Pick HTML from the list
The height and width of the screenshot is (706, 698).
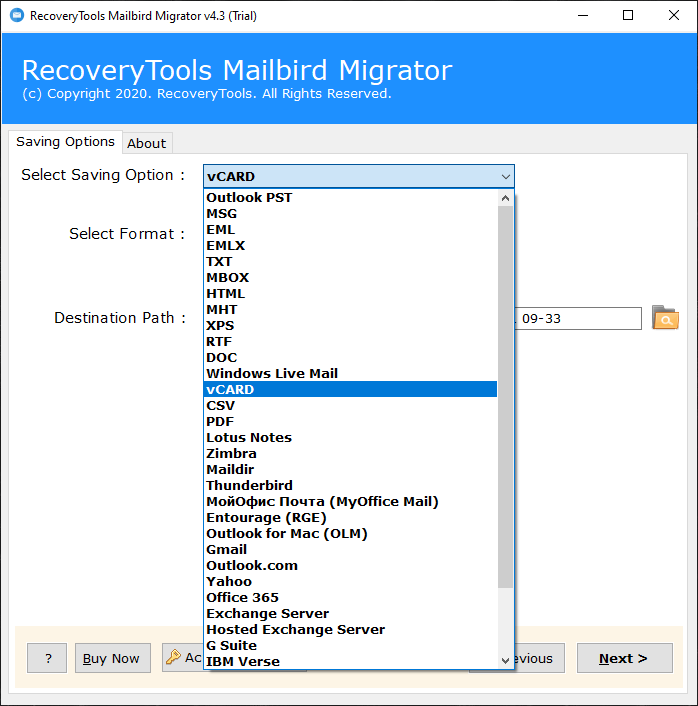[350, 294]
